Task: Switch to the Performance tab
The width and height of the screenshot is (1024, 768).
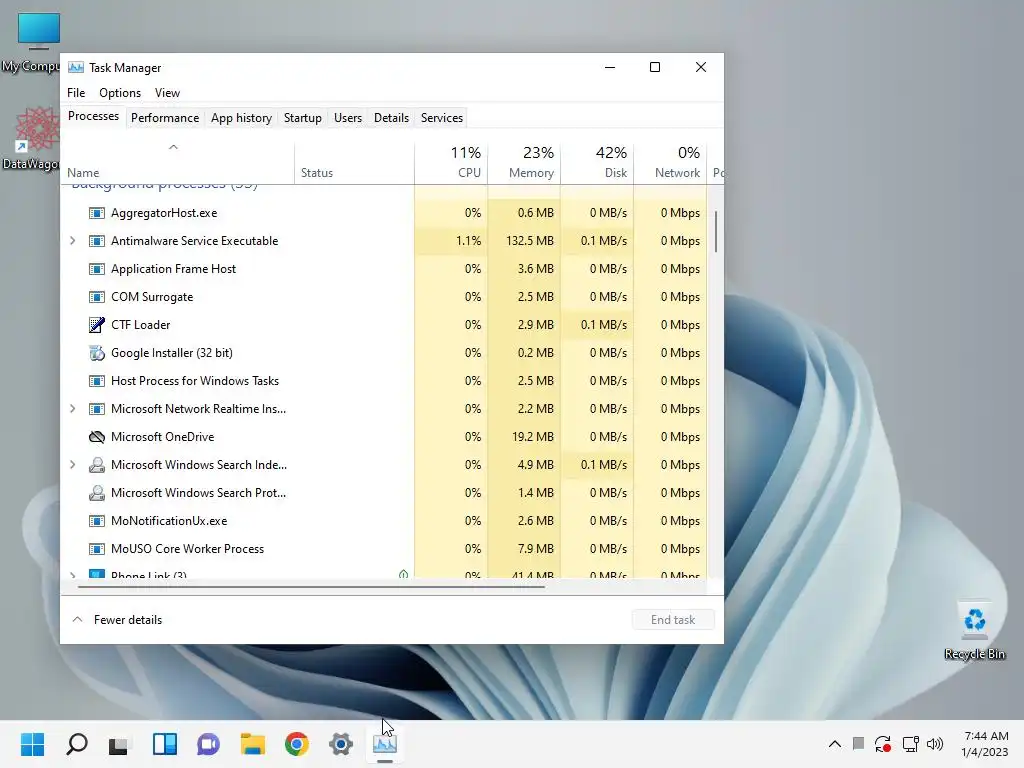Action: [x=165, y=118]
